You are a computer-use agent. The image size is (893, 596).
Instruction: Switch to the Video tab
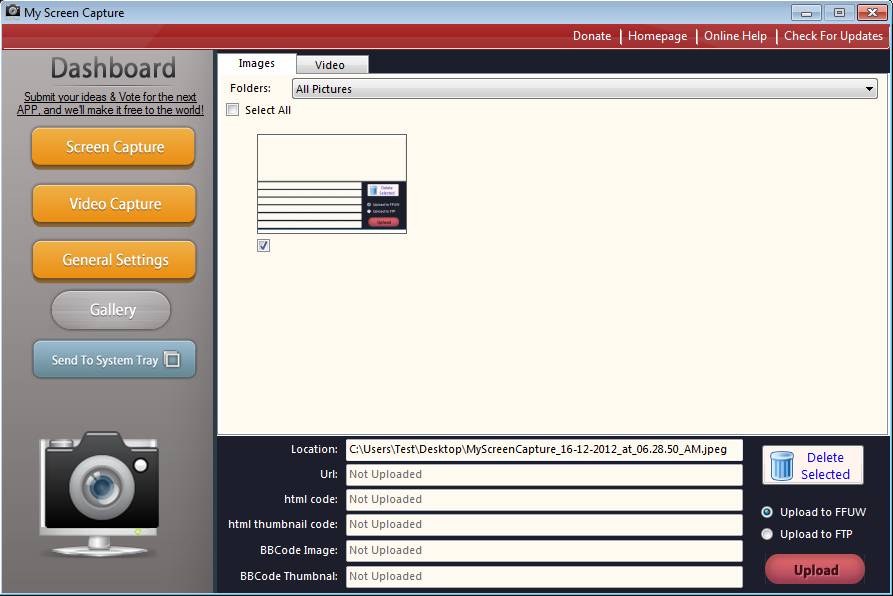pos(330,65)
